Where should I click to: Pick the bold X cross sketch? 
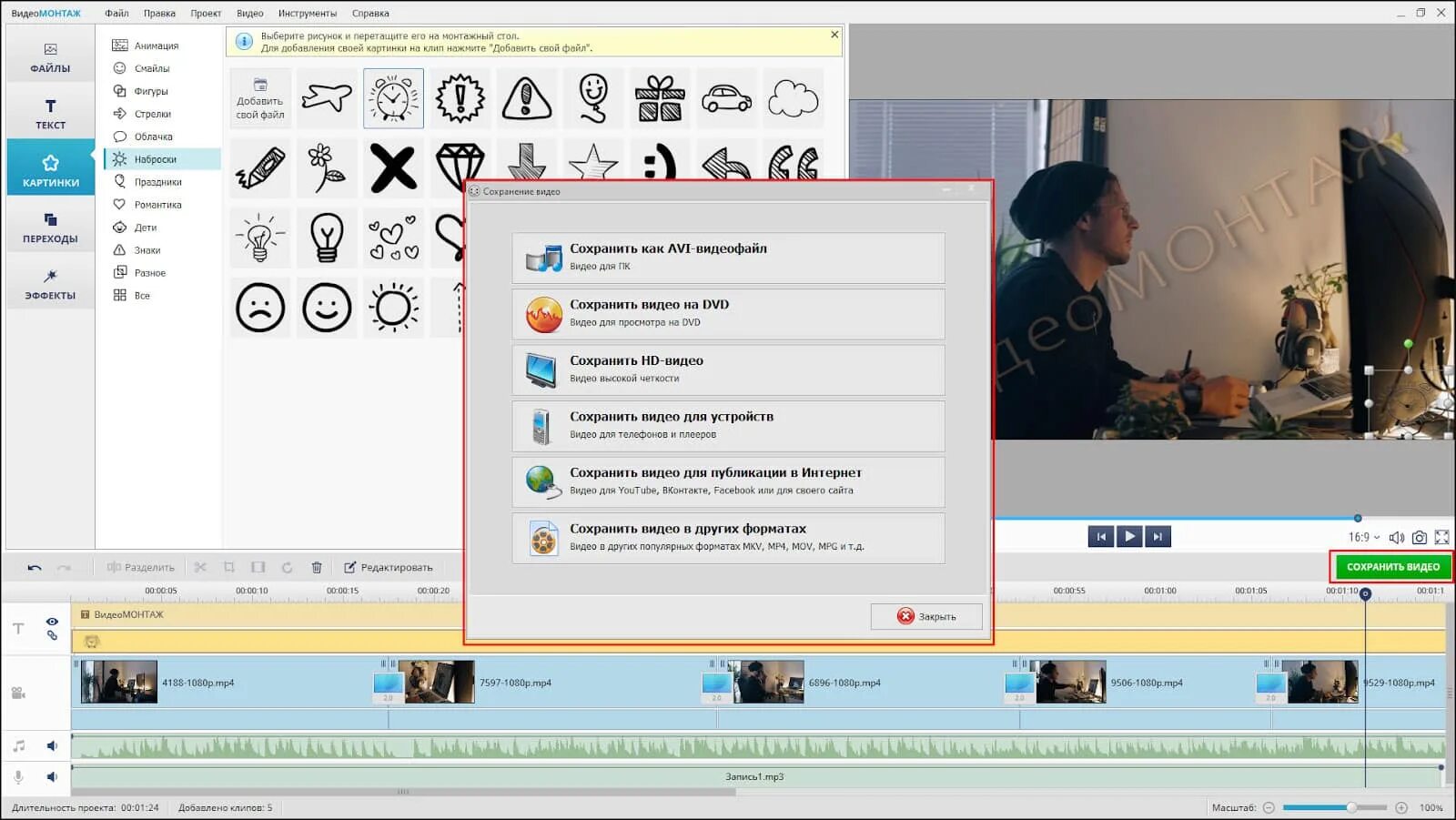point(393,168)
